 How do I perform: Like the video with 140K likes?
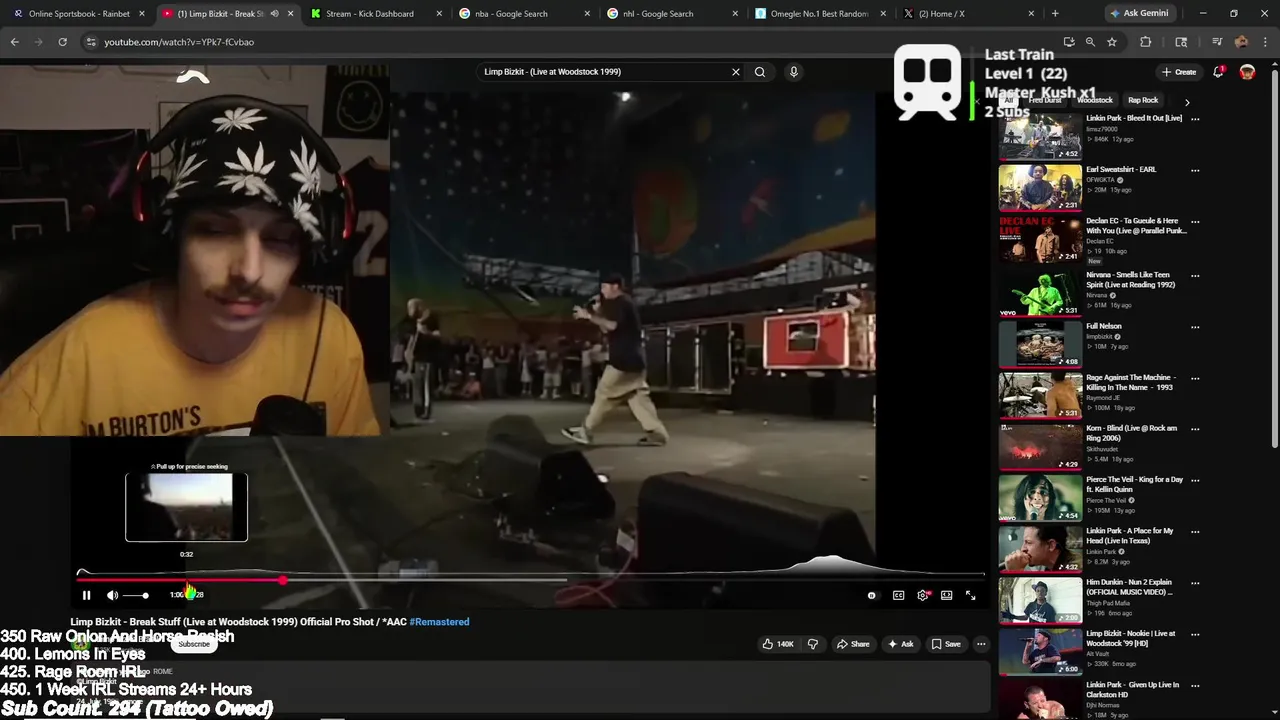[x=778, y=644]
